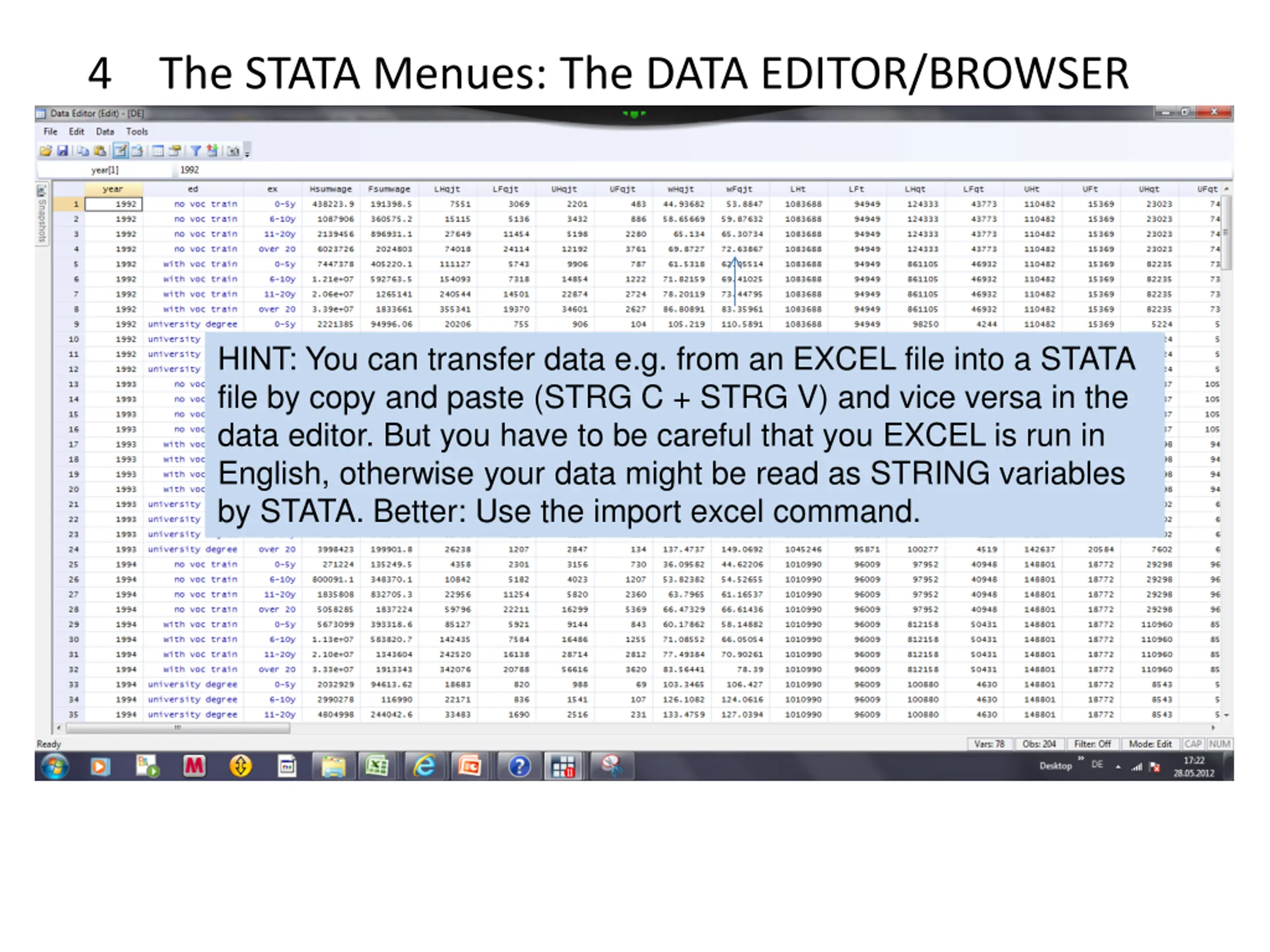Click the value field showing 1992
The image size is (1270, 952).
pos(704,170)
